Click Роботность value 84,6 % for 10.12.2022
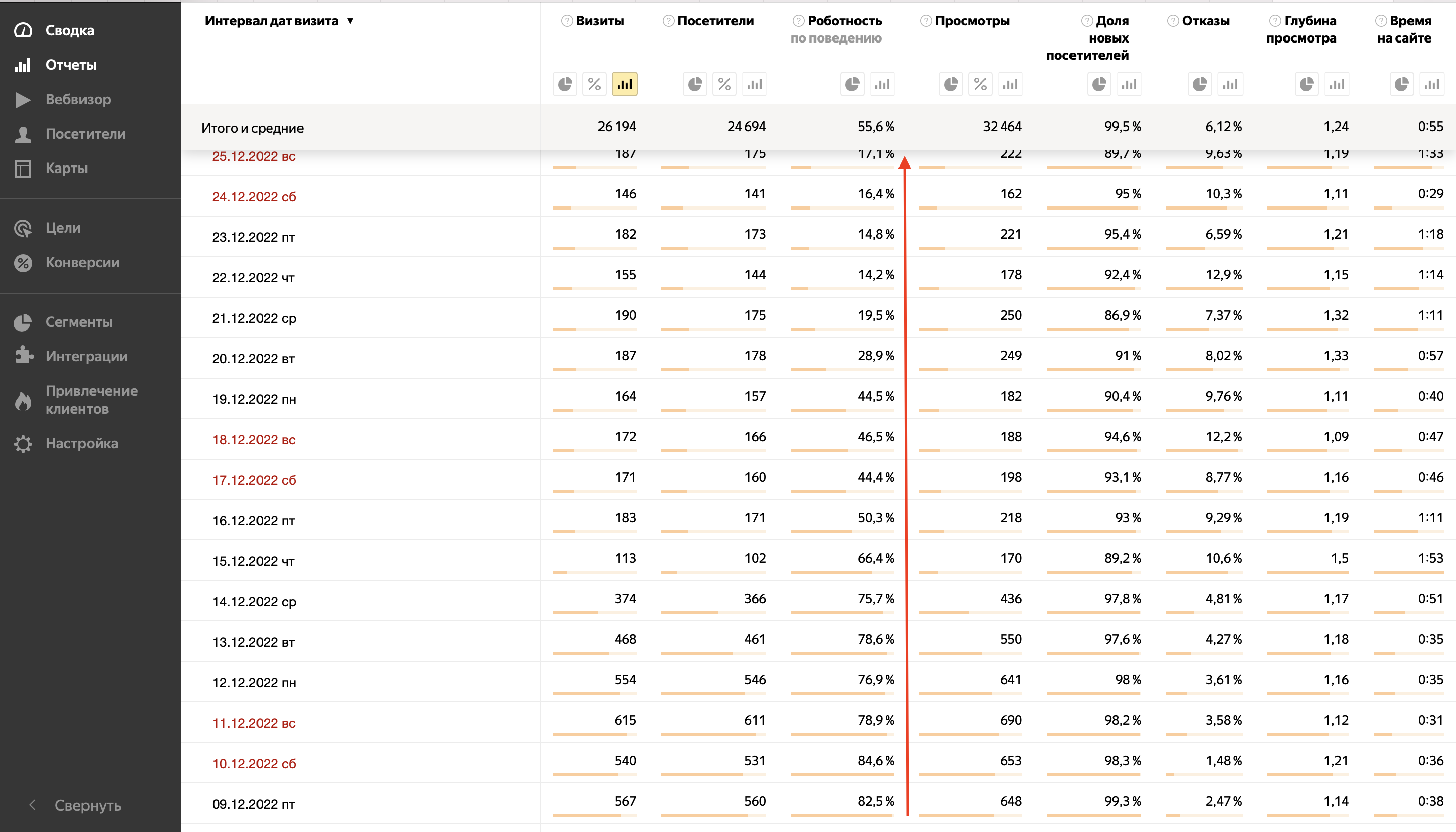The height and width of the screenshot is (832, 1456). (876, 761)
